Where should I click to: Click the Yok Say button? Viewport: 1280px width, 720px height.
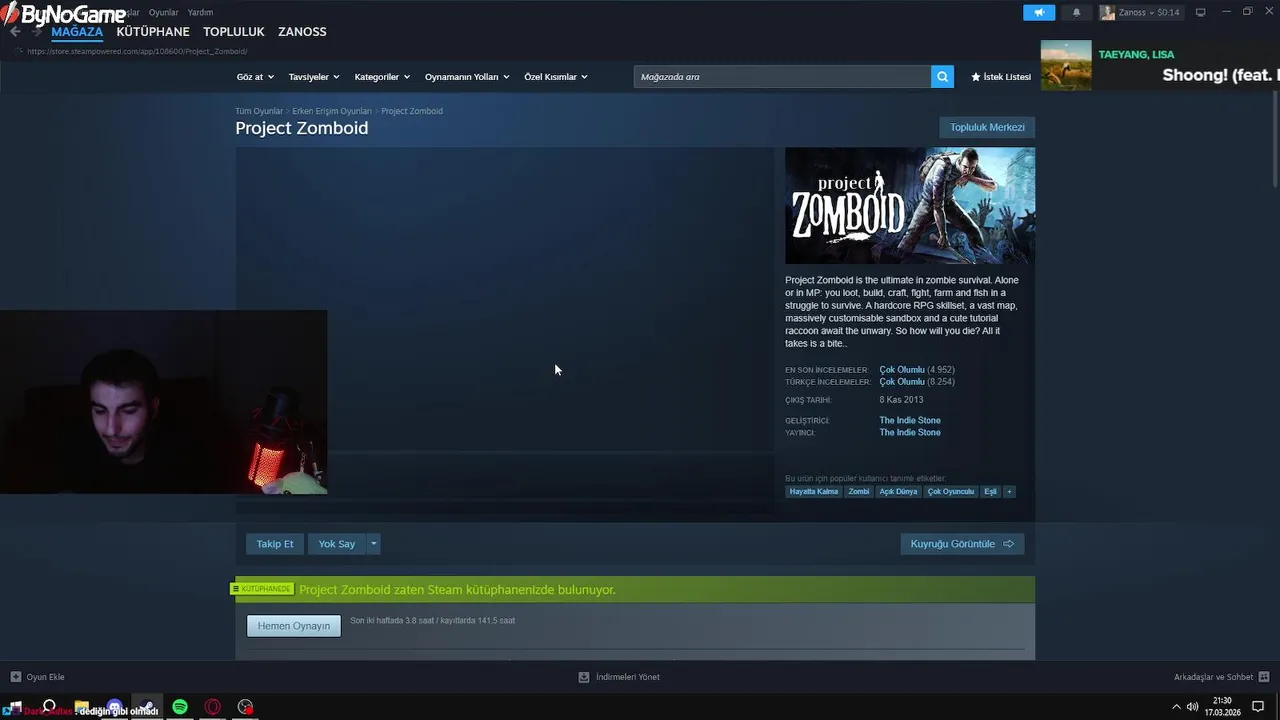tap(337, 544)
